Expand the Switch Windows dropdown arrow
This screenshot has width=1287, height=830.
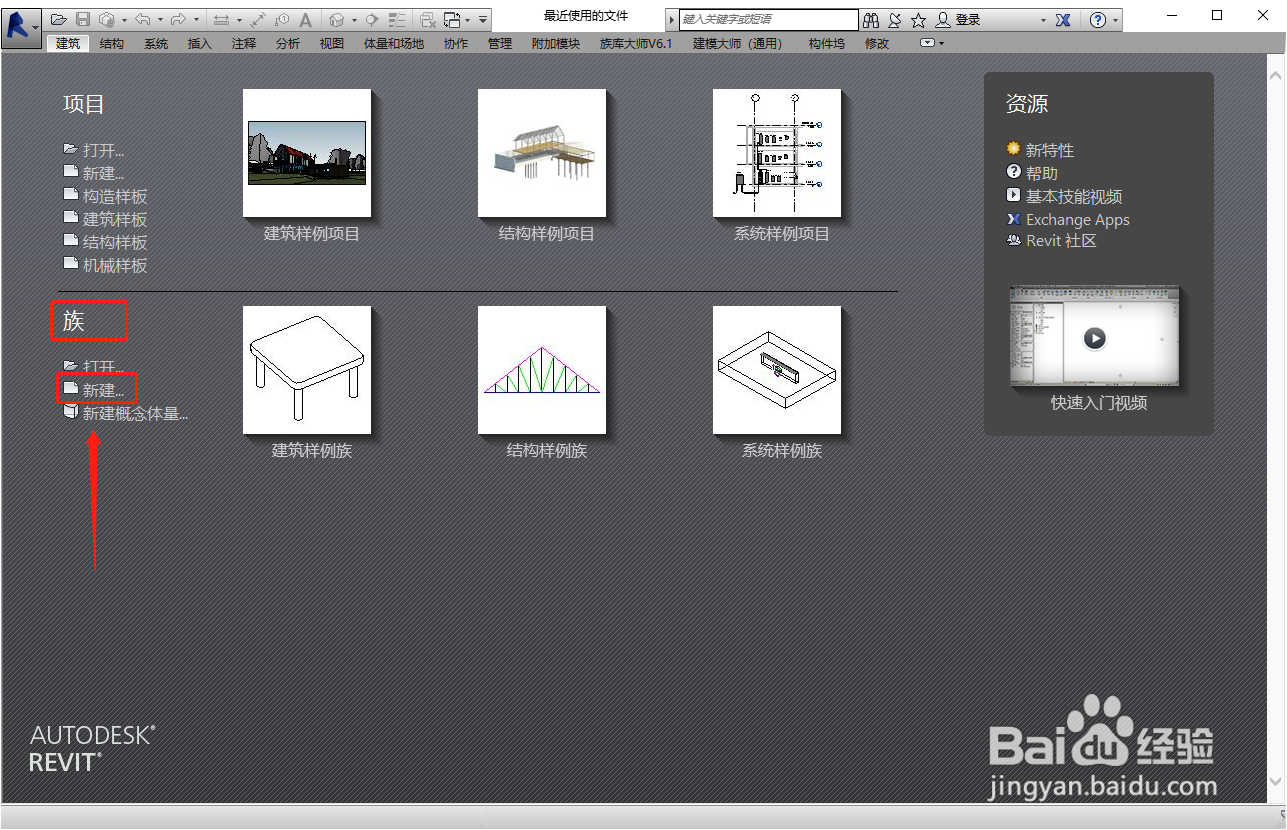[x=467, y=20]
